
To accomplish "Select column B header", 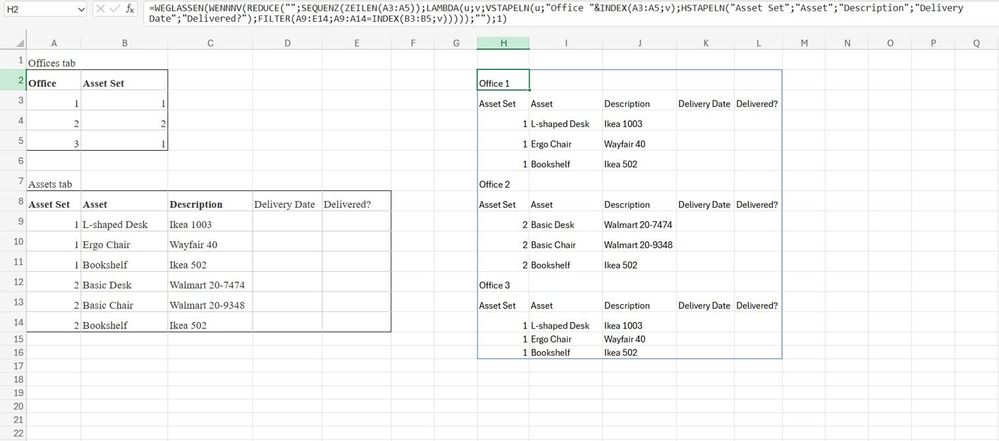I will coord(124,43).
